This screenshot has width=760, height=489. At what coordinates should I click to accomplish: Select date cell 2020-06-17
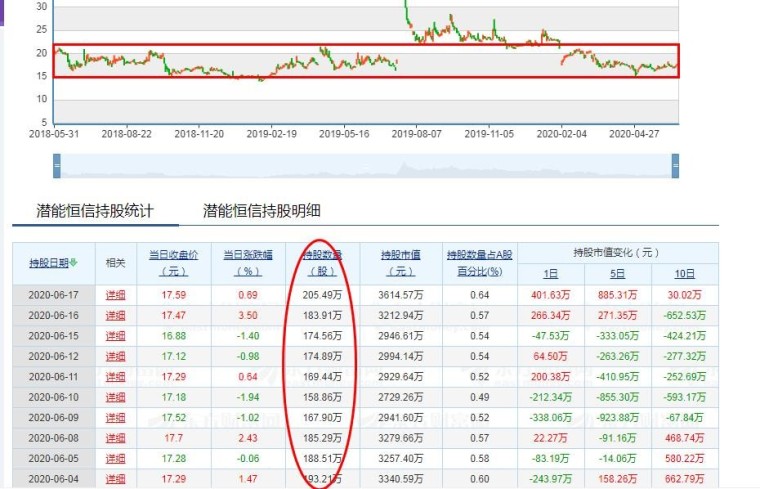[53, 295]
